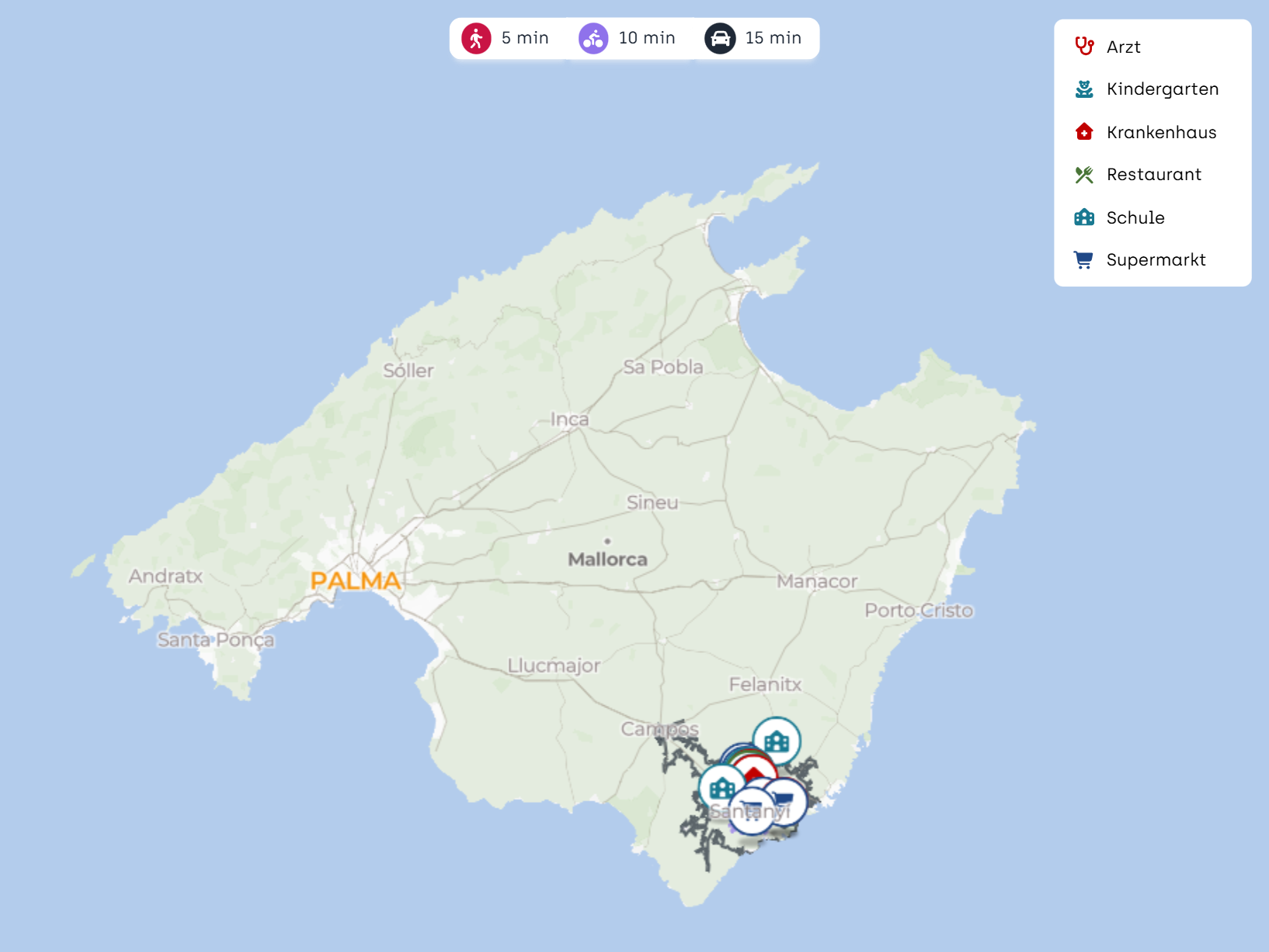Click the Arzt stethoscope icon in legend

coord(1084,47)
